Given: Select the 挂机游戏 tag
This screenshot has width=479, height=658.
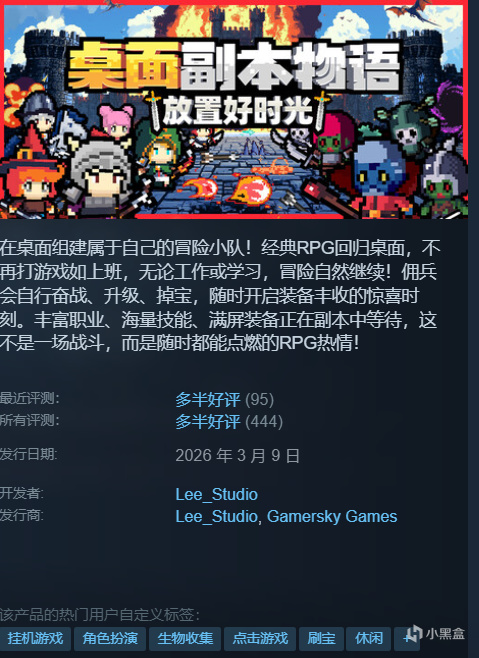Looking at the screenshot, I should (x=35, y=639).
